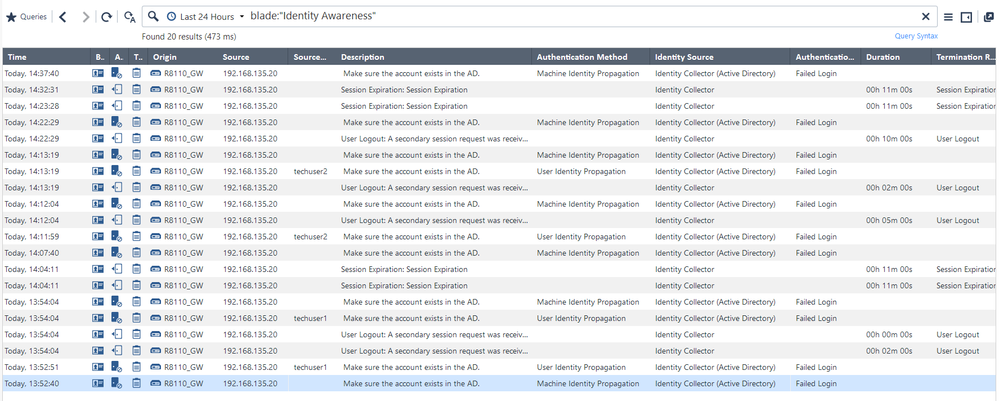Screen dimensions: 999x401
Task: Open the Queries favorites menu
Action: point(27,17)
